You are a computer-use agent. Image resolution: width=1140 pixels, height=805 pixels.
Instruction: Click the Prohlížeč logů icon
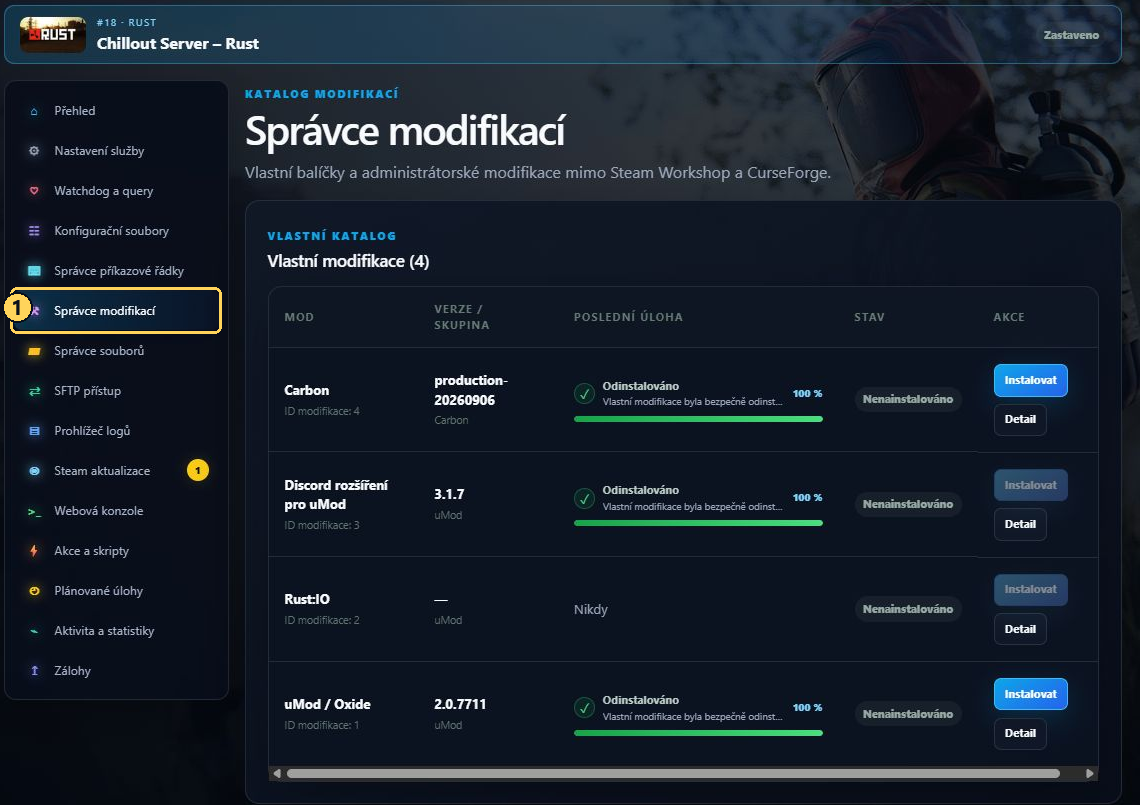(x=33, y=430)
